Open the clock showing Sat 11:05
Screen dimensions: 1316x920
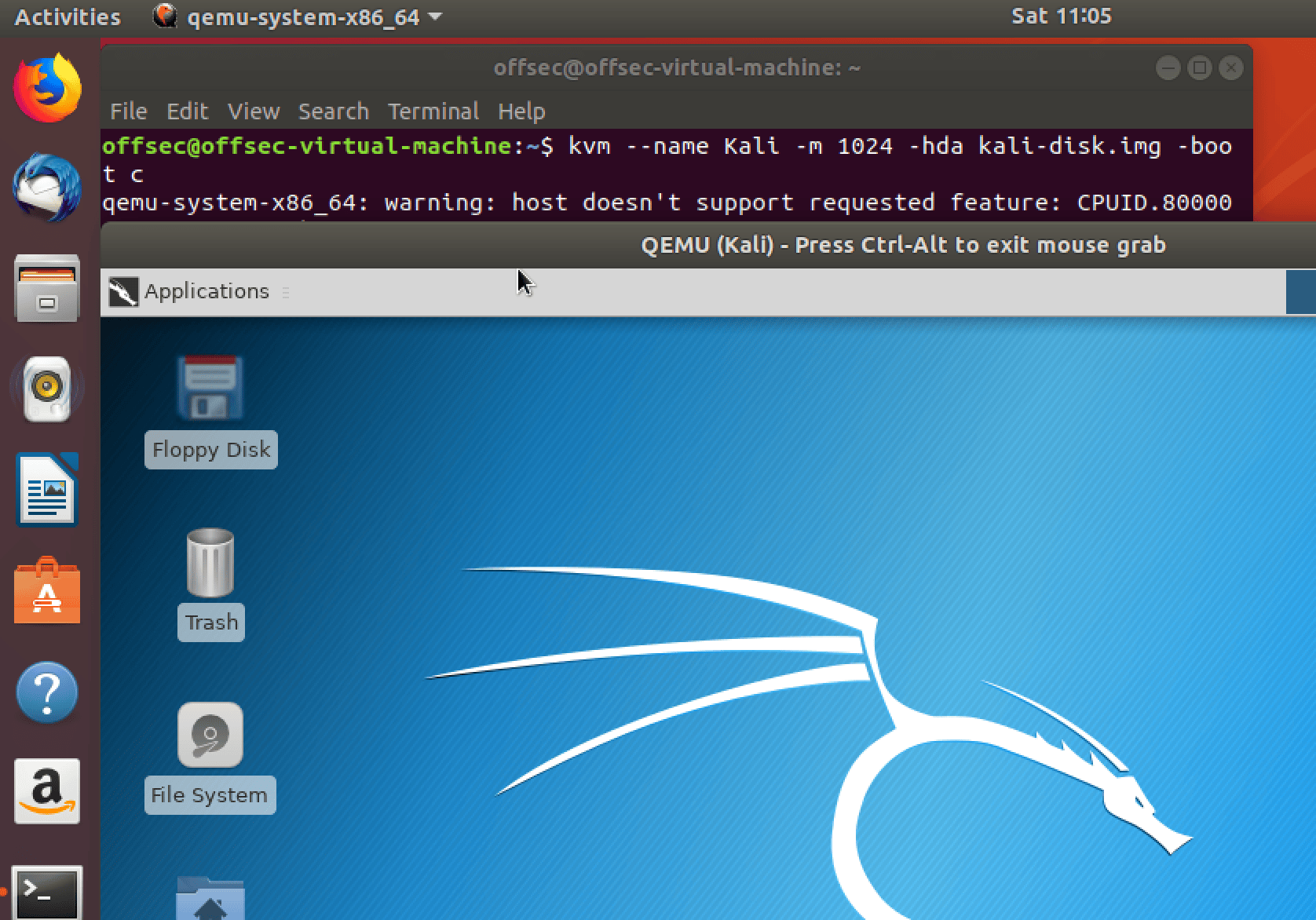click(x=1061, y=16)
